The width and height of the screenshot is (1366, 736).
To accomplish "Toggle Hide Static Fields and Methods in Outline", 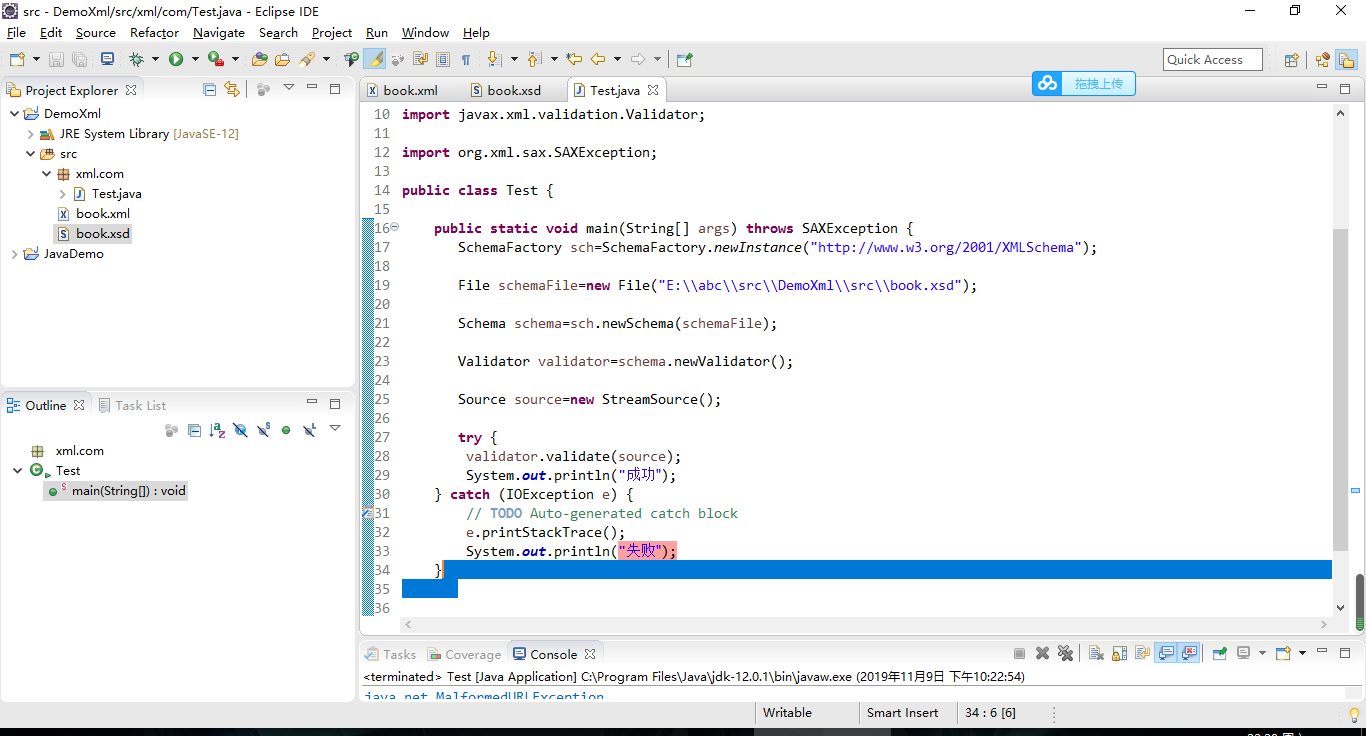I will (x=264, y=430).
